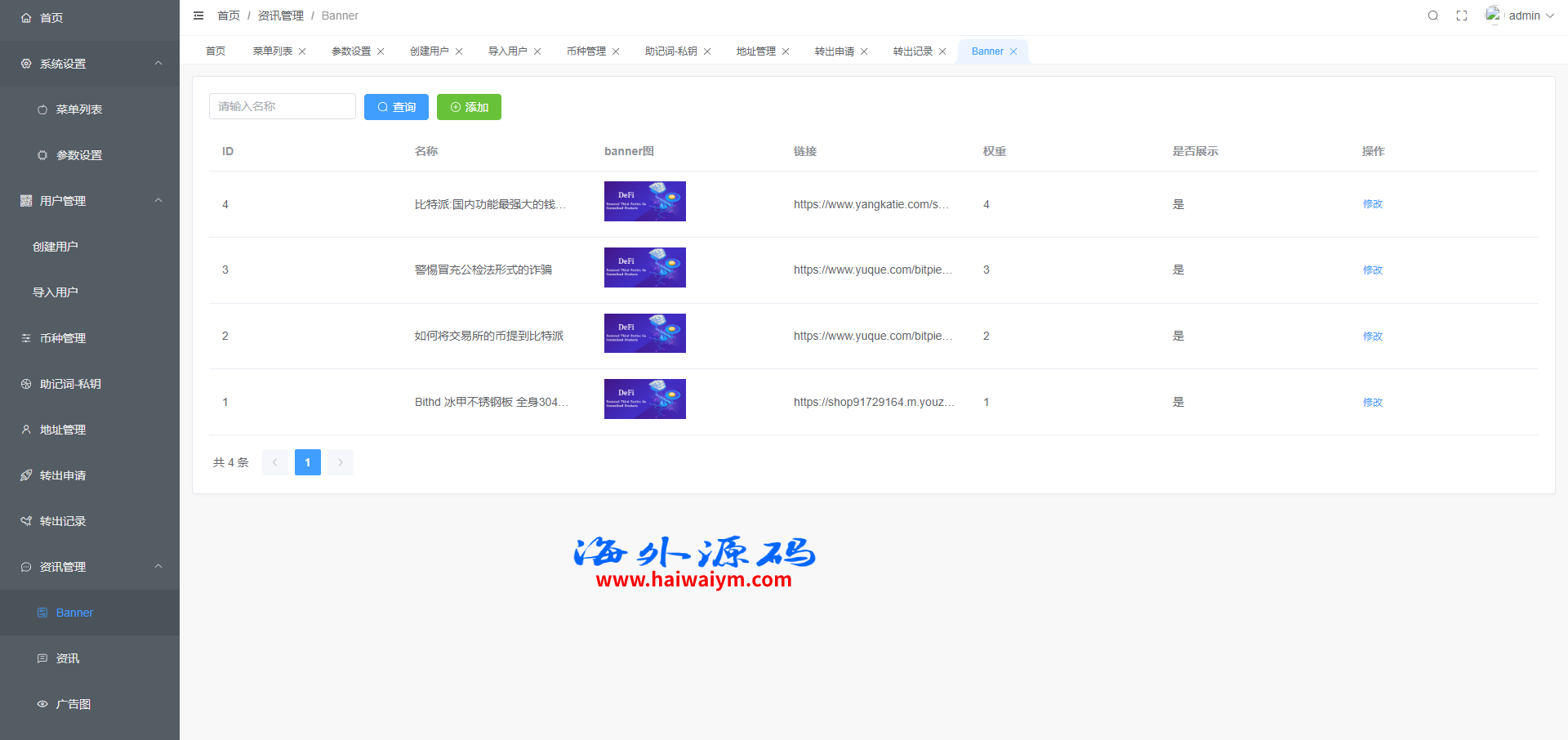1568x740 pixels.
Task: Click the blue 查询 search button
Action: click(396, 107)
